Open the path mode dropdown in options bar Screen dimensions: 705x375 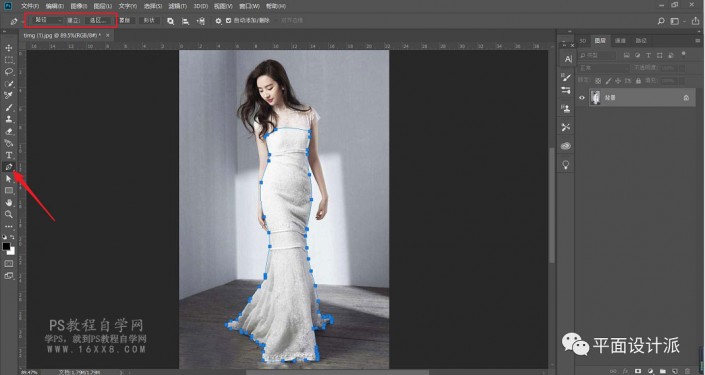point(48,20)
